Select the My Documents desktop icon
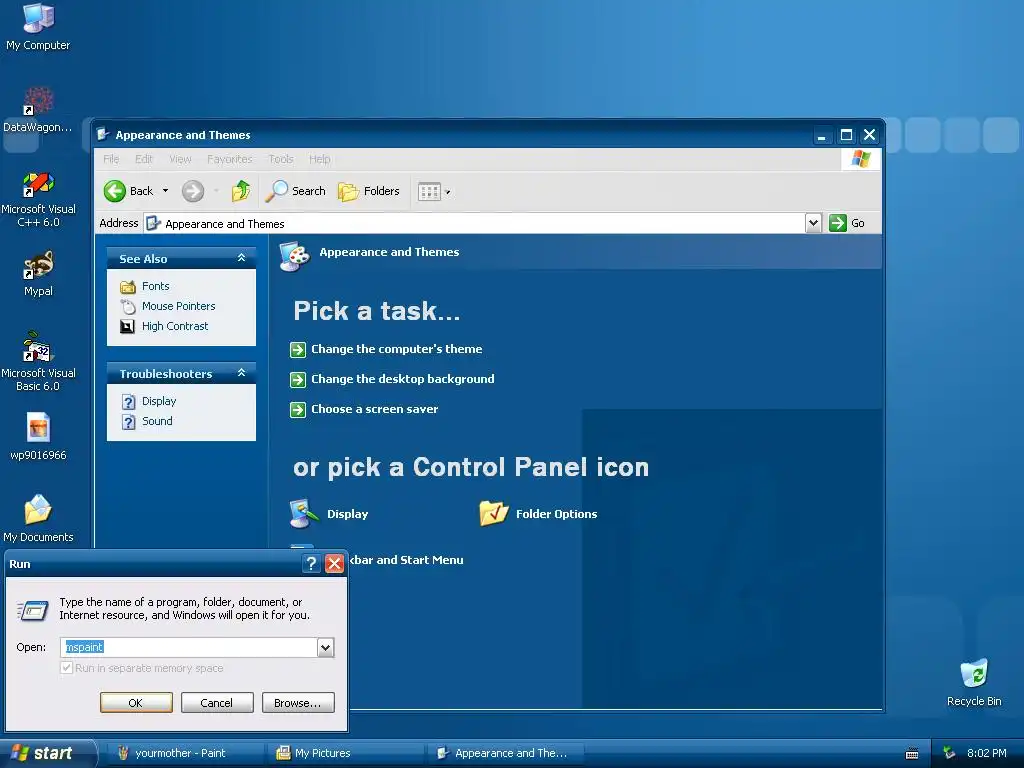 click(38, 519)
